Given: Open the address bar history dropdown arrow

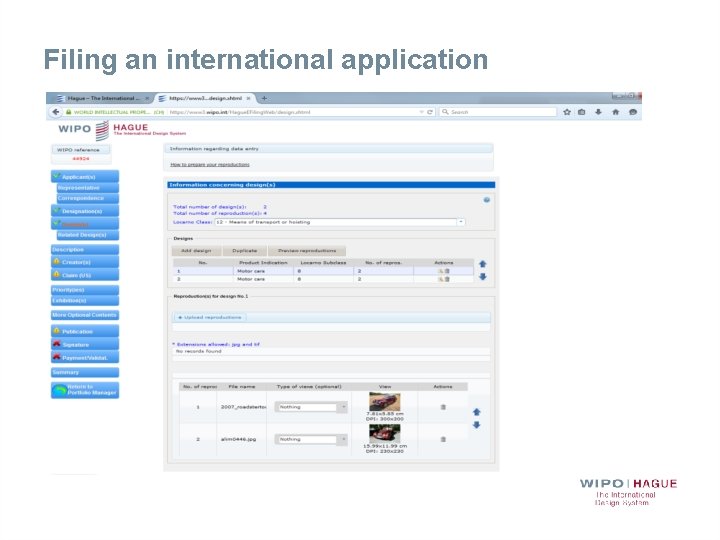Looking at the screenshot, I should 421,112.
